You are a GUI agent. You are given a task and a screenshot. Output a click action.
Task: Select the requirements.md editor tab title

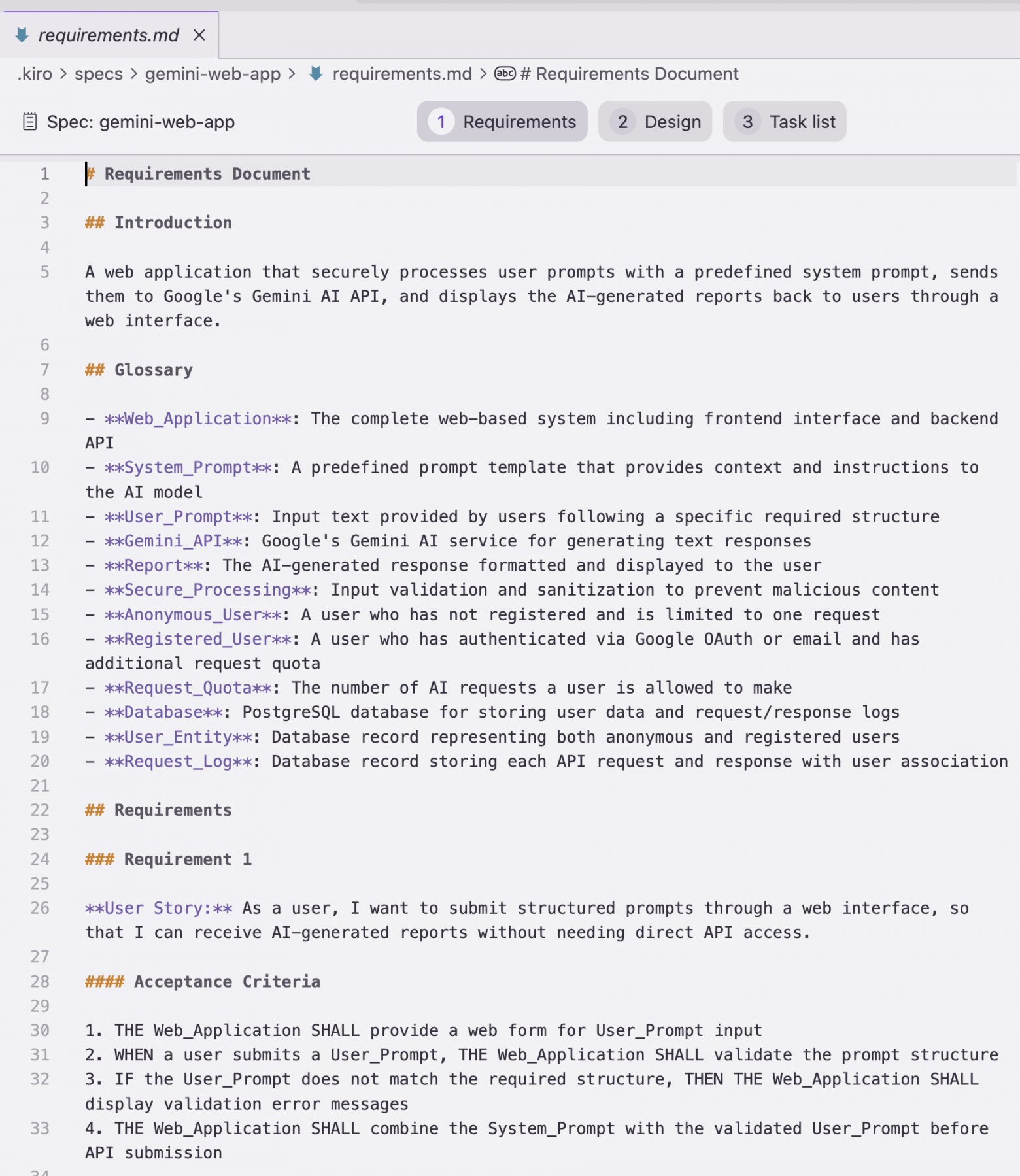tap(109, 35)
